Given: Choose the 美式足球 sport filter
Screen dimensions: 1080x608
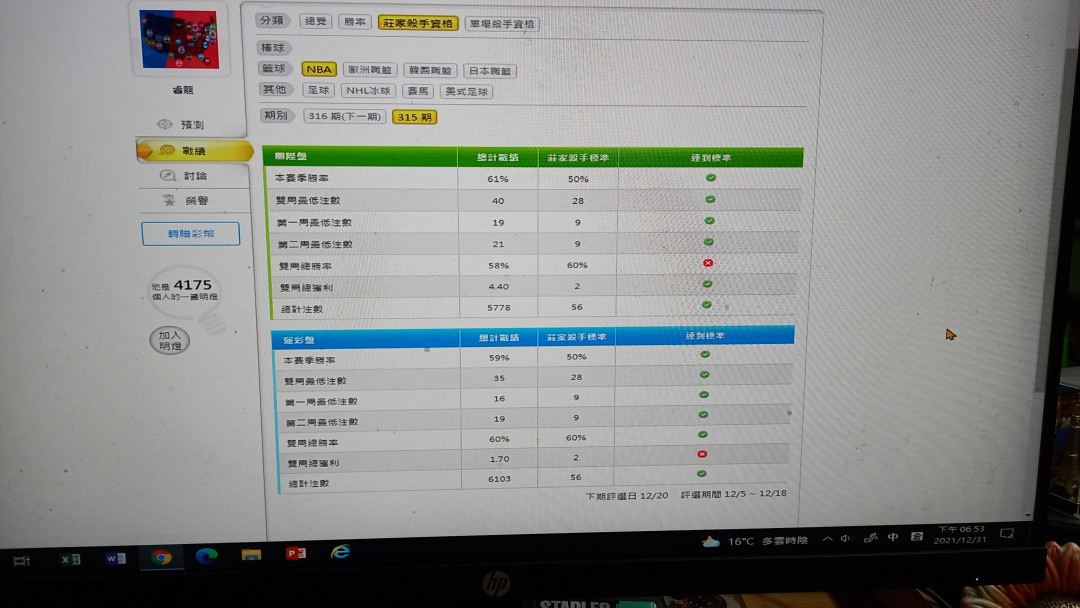Looking at the screenshot, I should coord(466,92).
